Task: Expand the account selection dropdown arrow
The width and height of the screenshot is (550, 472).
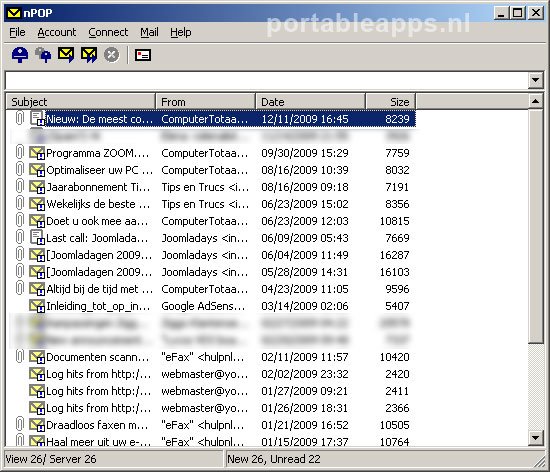Action: (x=535, y=80)
